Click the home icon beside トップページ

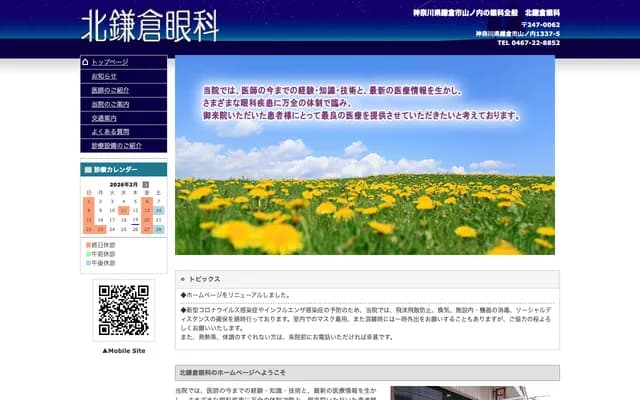(x=86, y=62)
